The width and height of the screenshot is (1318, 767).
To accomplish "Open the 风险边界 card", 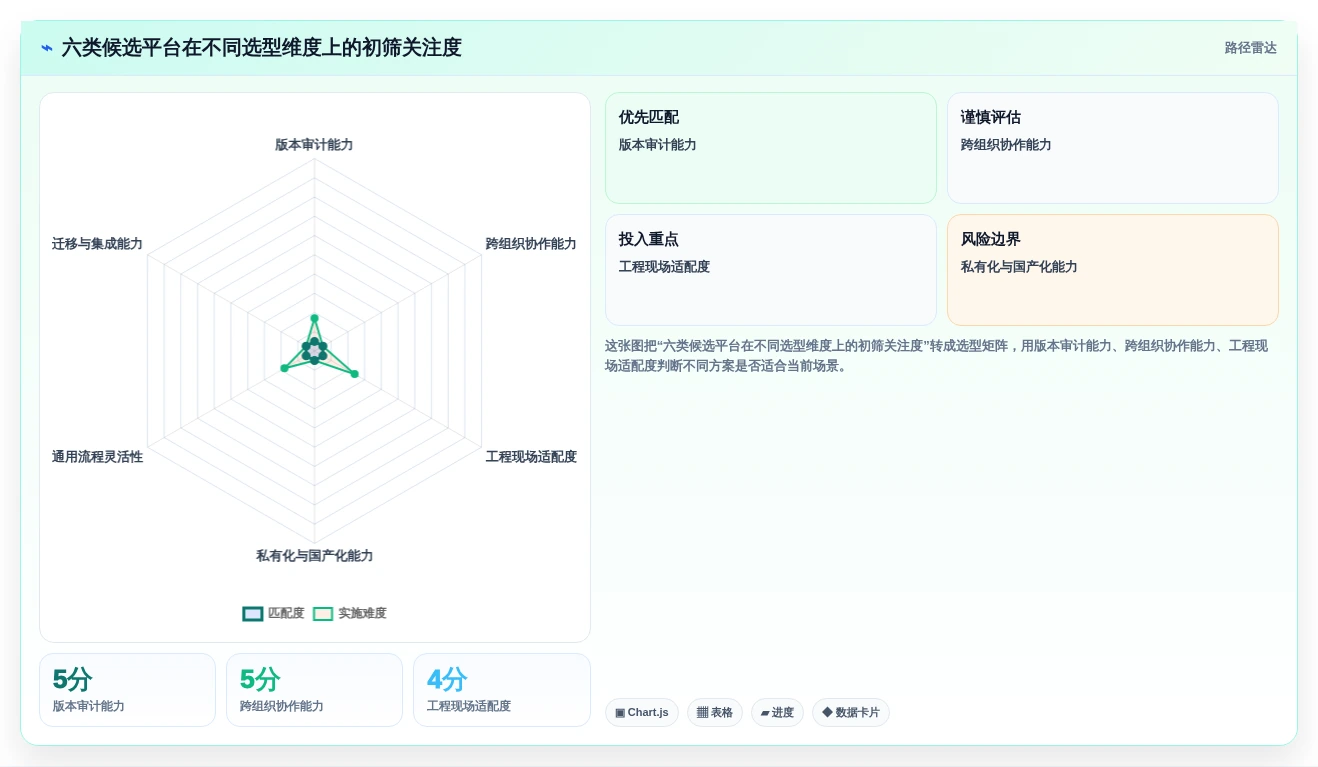I will pos(1113,270).
